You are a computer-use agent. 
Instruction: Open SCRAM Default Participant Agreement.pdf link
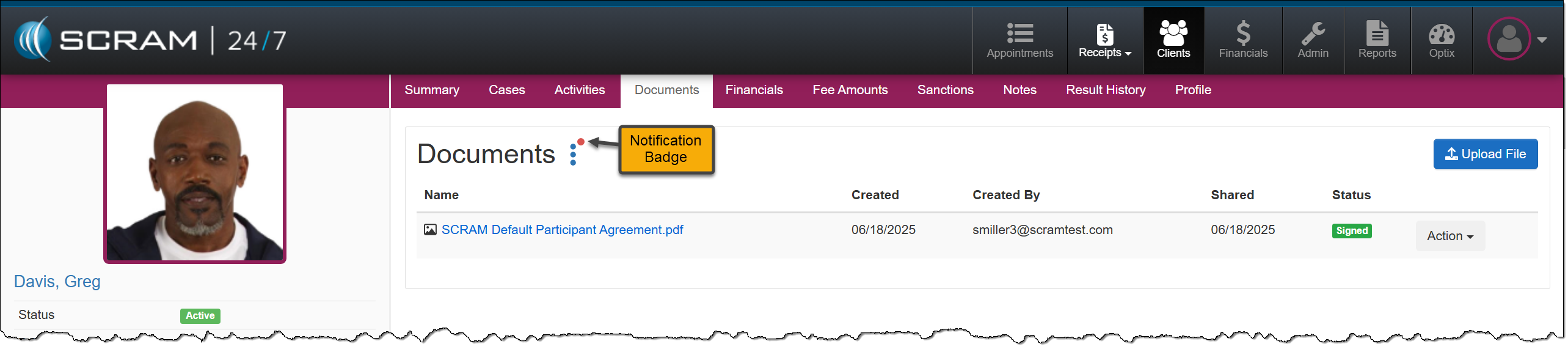562,230
